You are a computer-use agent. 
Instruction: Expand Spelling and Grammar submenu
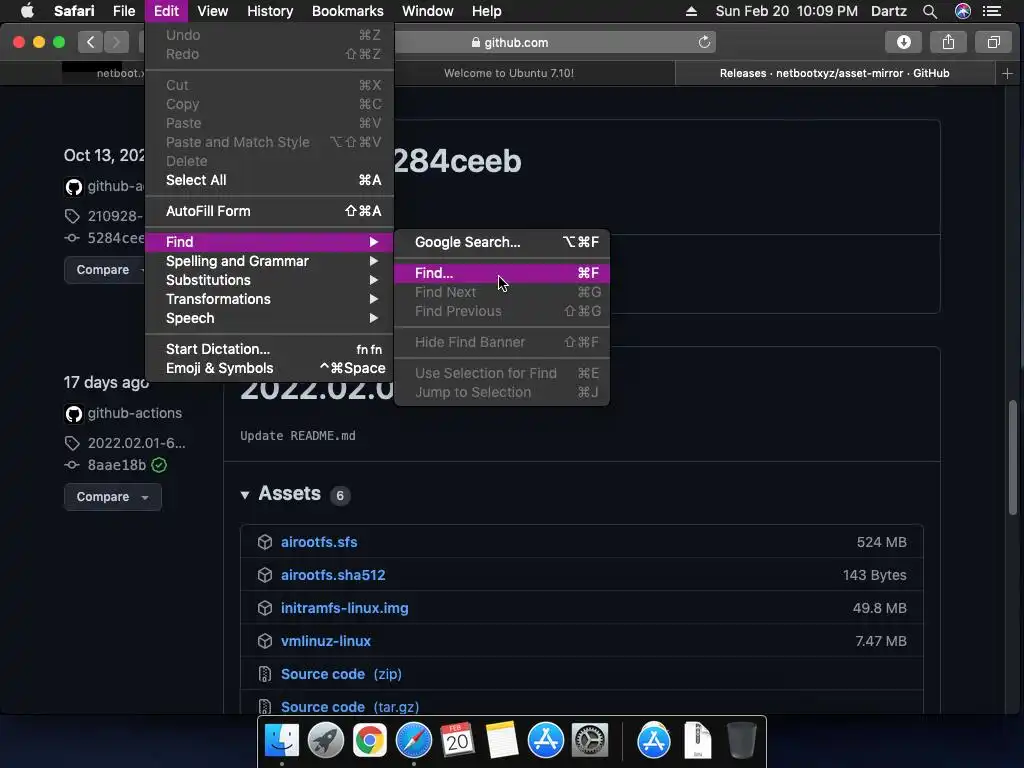pyautogui.click(x=270, y=261)
